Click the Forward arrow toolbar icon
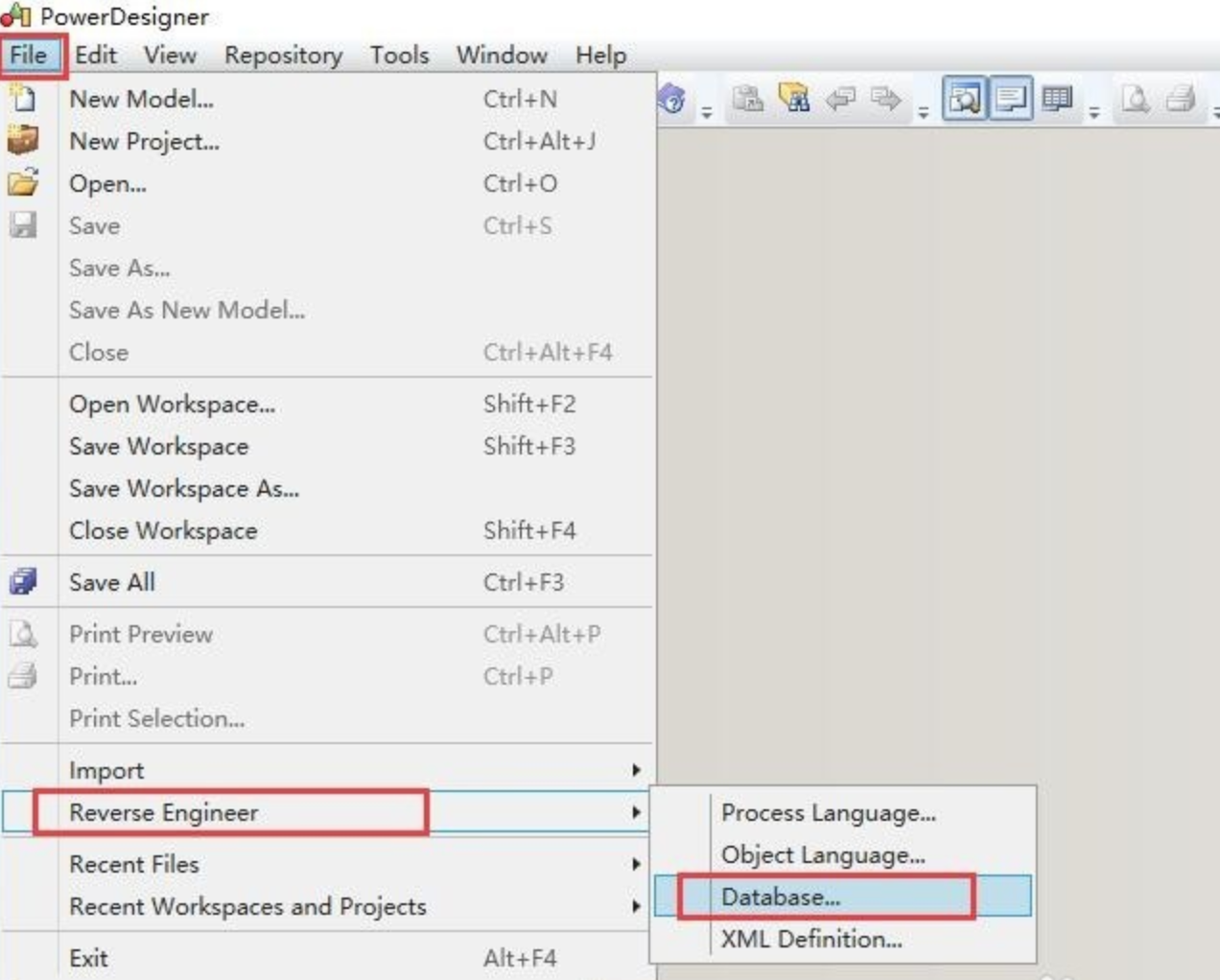 pos(885,98)
